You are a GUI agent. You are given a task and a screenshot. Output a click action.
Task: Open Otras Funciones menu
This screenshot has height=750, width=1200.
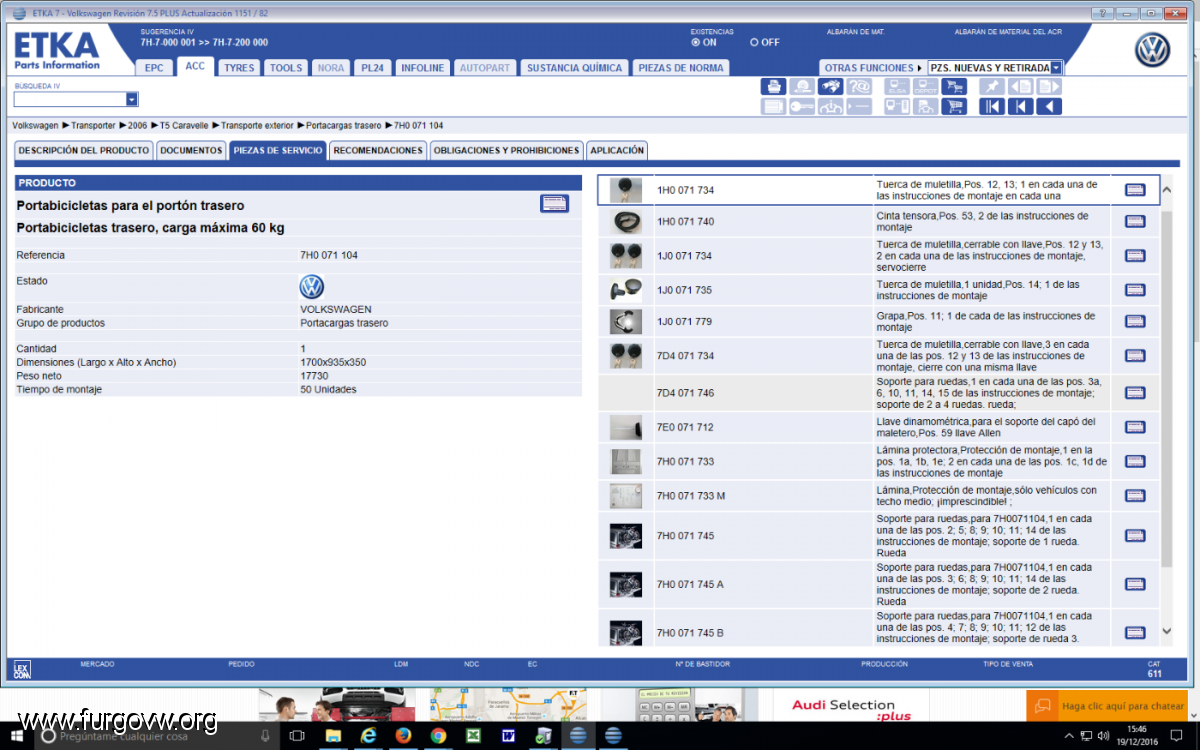point(873,68)
